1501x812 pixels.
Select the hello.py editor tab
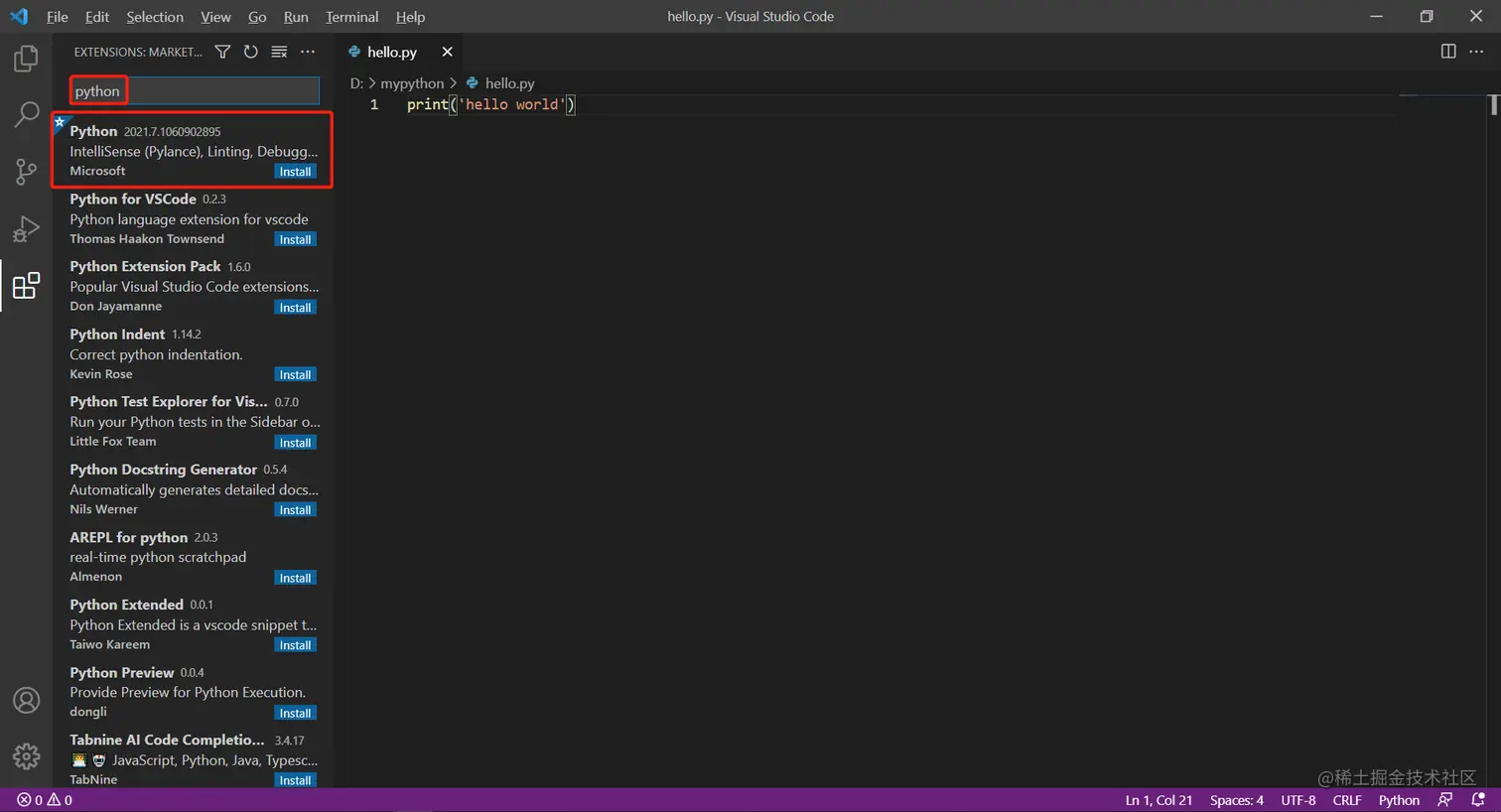point(392,51)
